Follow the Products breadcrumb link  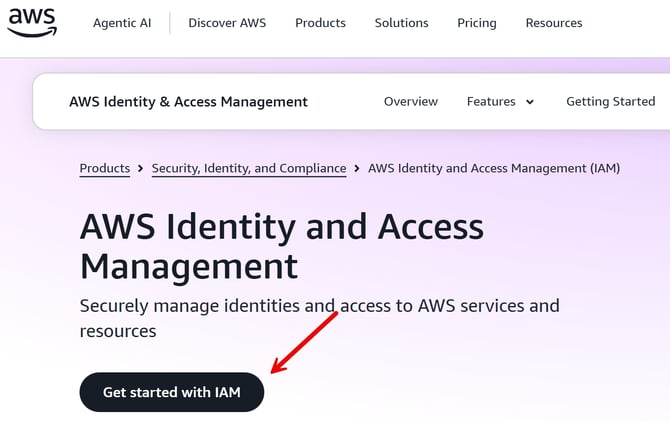click(105, 168)
